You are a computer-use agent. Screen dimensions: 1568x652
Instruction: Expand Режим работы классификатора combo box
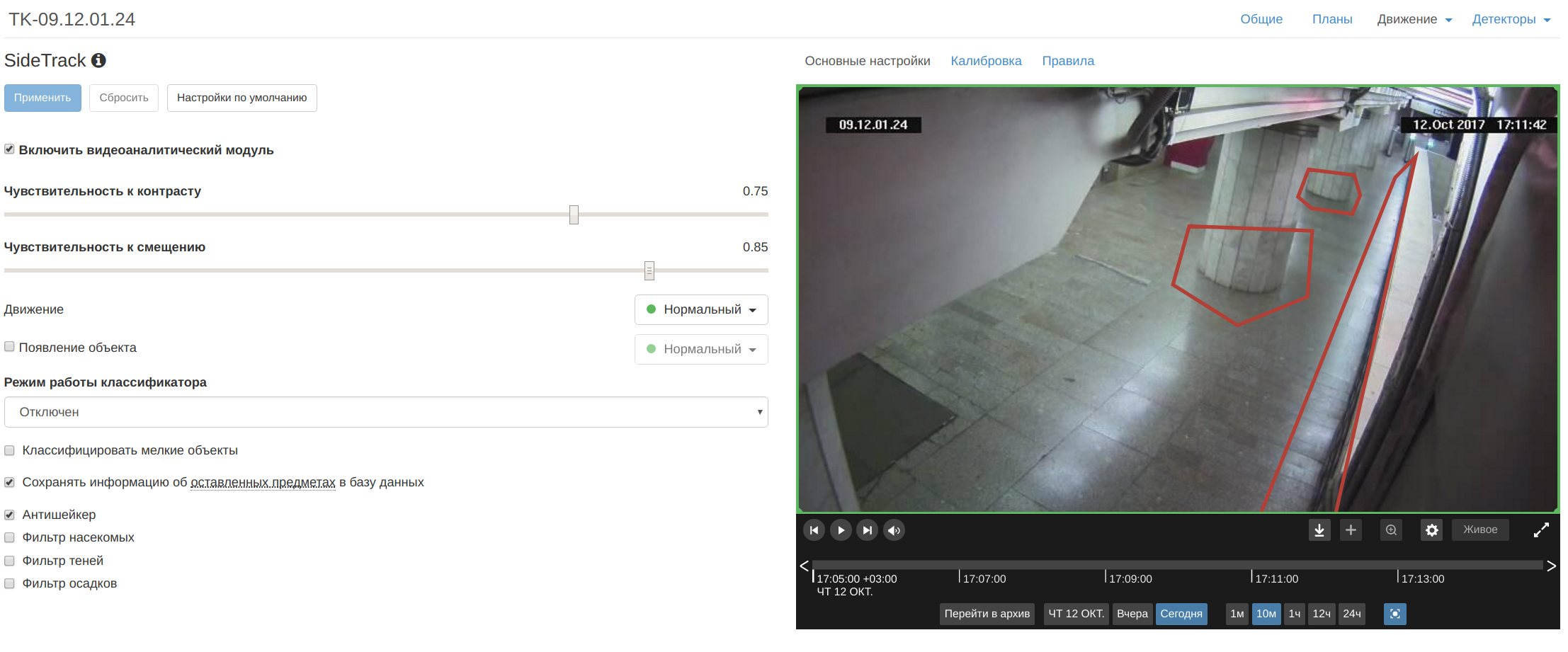(386, 412)
